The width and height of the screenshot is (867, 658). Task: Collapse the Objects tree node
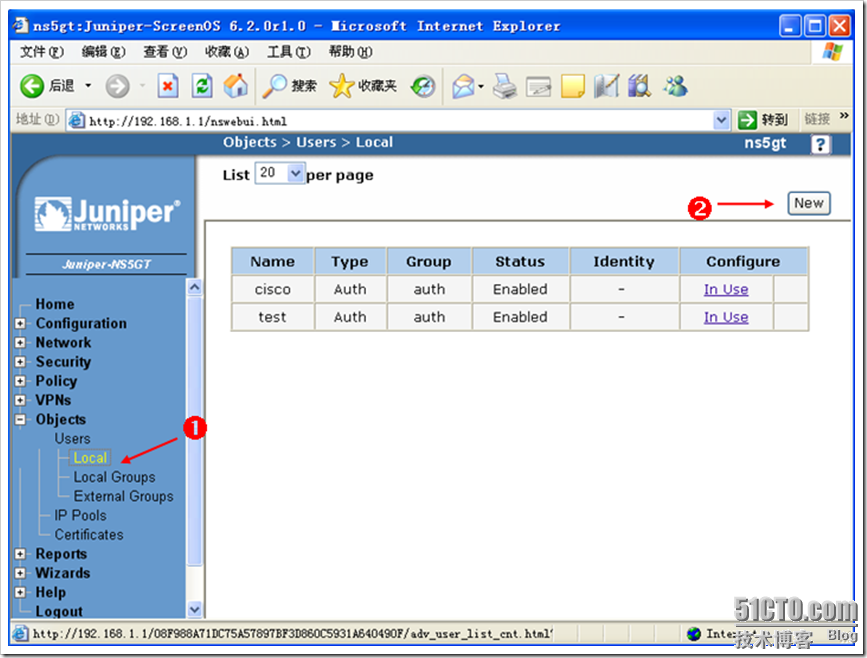click(x=20, y=420)
